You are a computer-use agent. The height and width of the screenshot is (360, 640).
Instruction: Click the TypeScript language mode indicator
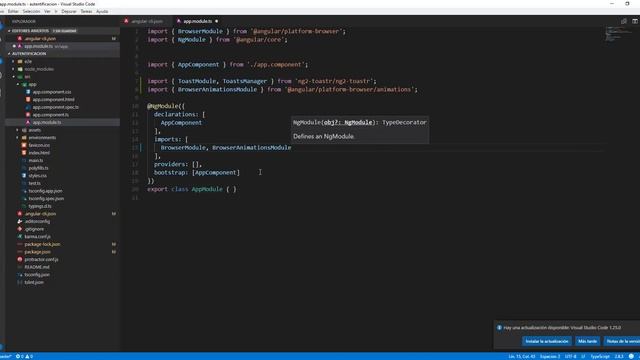coord(600,356)
